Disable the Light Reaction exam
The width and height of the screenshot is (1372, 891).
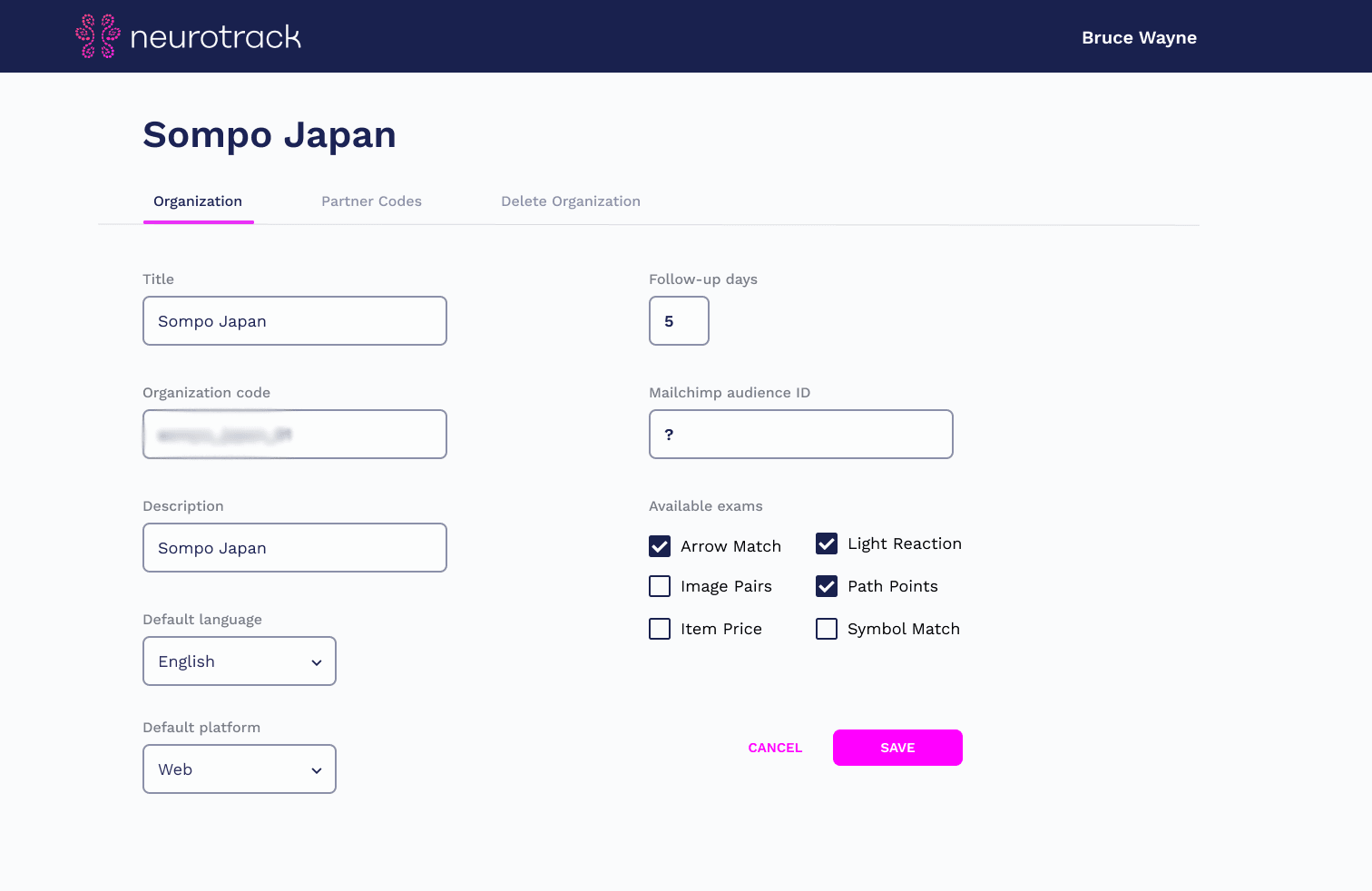[x=827, y=543]
